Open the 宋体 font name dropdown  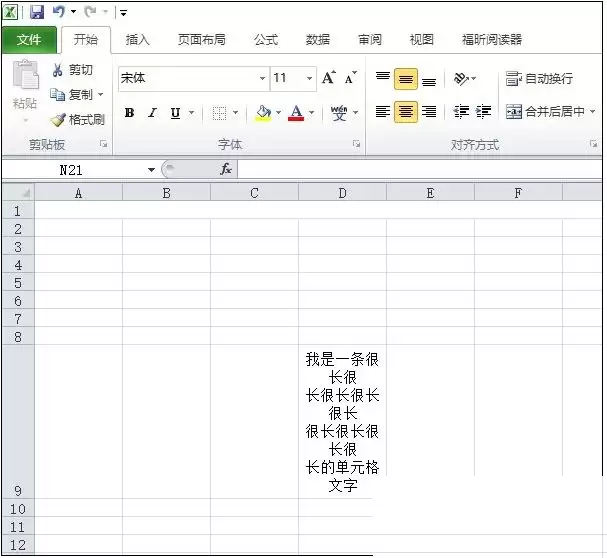coord(262,79)
